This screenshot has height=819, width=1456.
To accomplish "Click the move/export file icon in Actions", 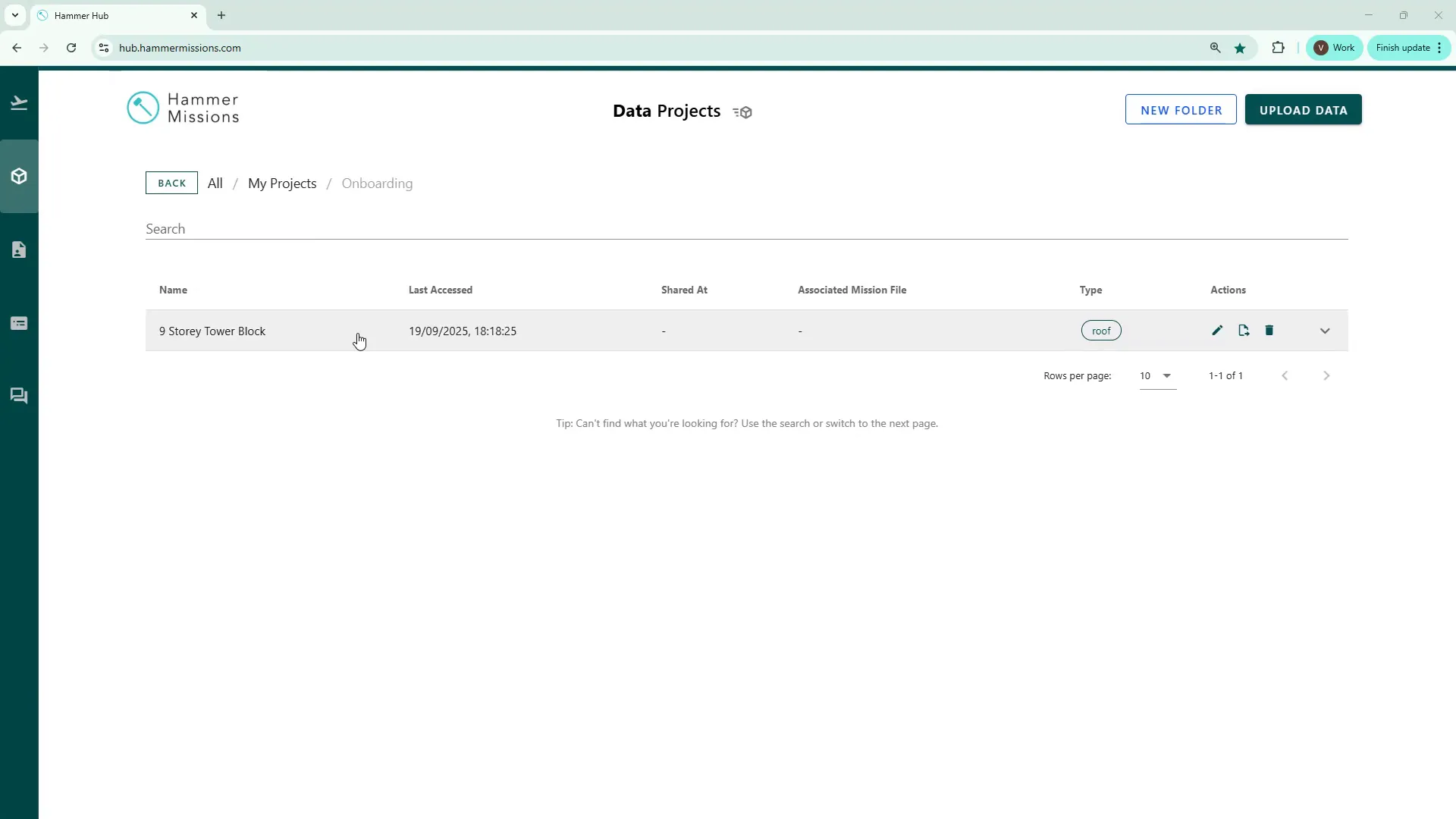I will pos(1244,331).
